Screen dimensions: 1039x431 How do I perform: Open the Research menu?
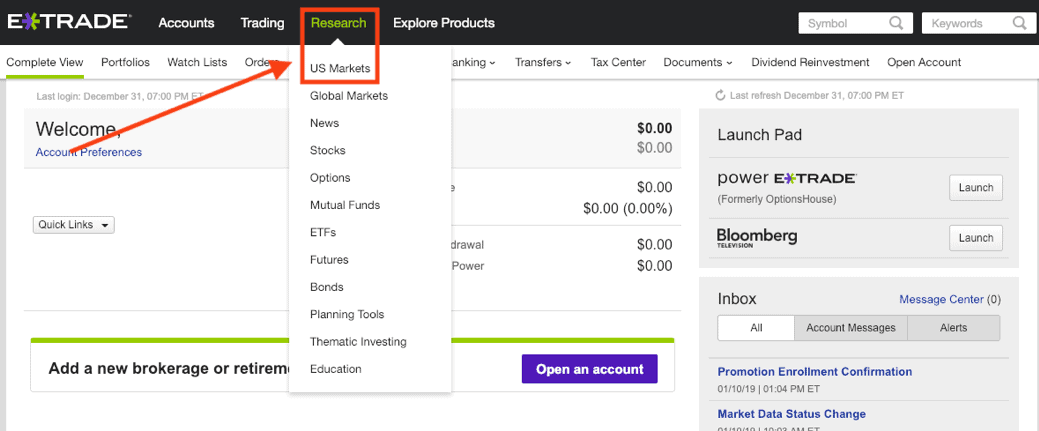click(339, 23)
